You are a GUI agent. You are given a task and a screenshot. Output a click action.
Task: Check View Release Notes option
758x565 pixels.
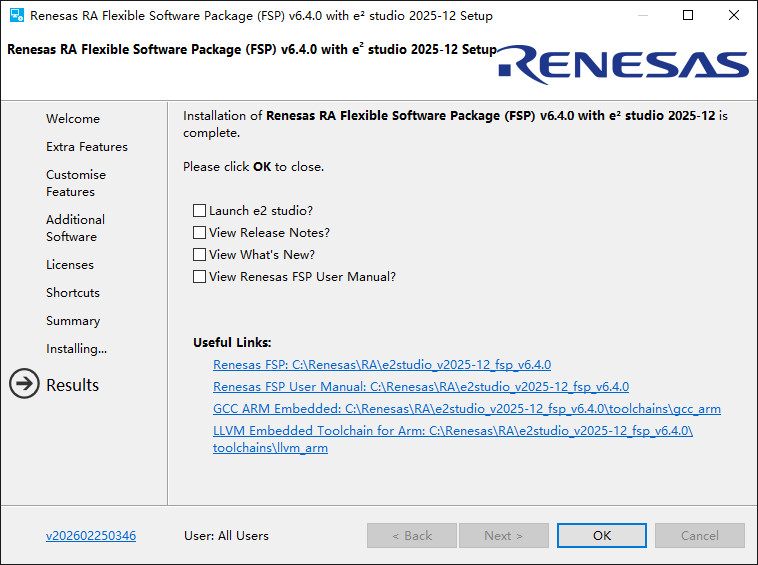[x=199, y=232]
